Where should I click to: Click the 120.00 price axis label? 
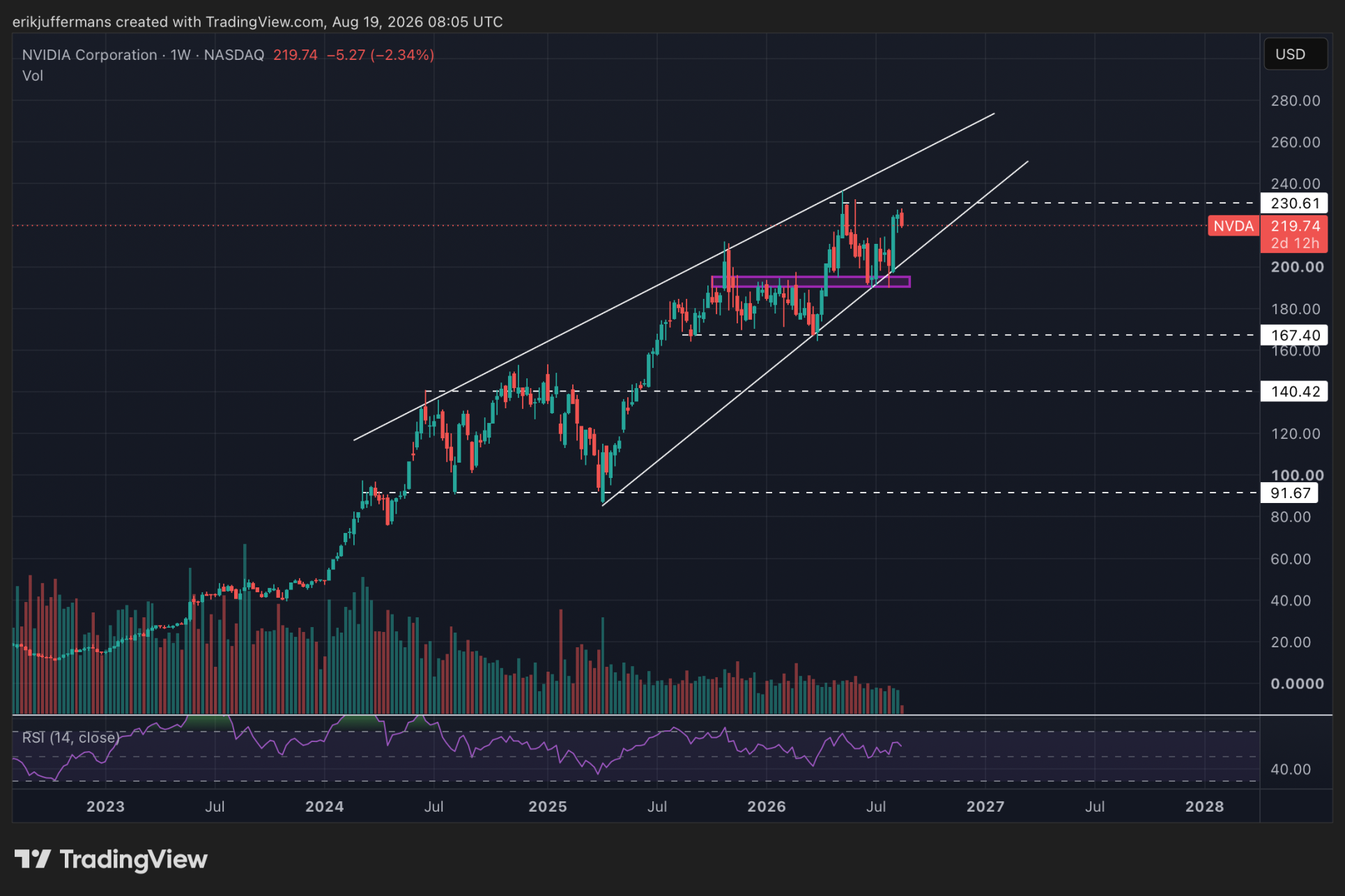pos(1296,434)
